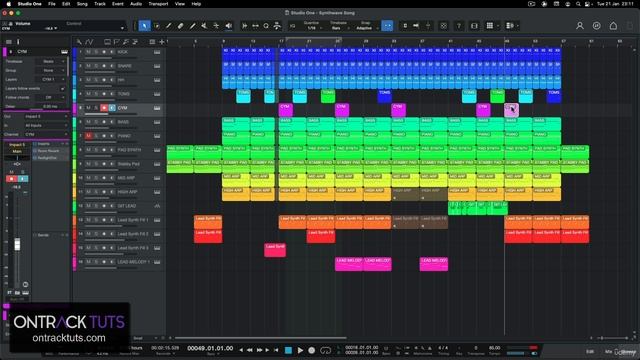Image resolution: width=640 pixels, height=360 pixels.
Task: Toggle the Snap button in toolbar
Action: point(387,26)
